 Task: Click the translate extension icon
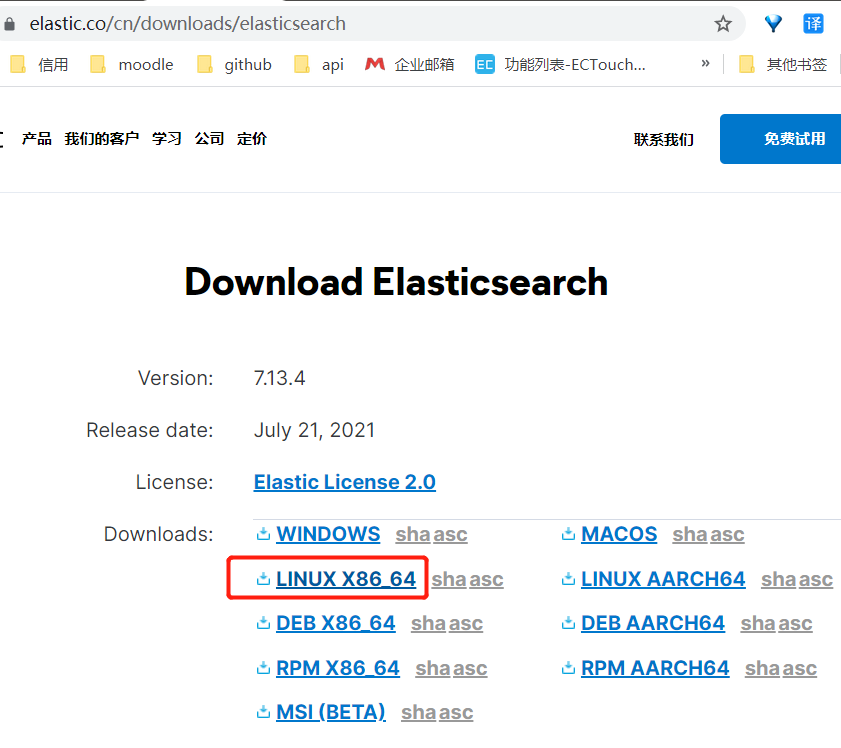pyautogui.click(x=813, y=24)
